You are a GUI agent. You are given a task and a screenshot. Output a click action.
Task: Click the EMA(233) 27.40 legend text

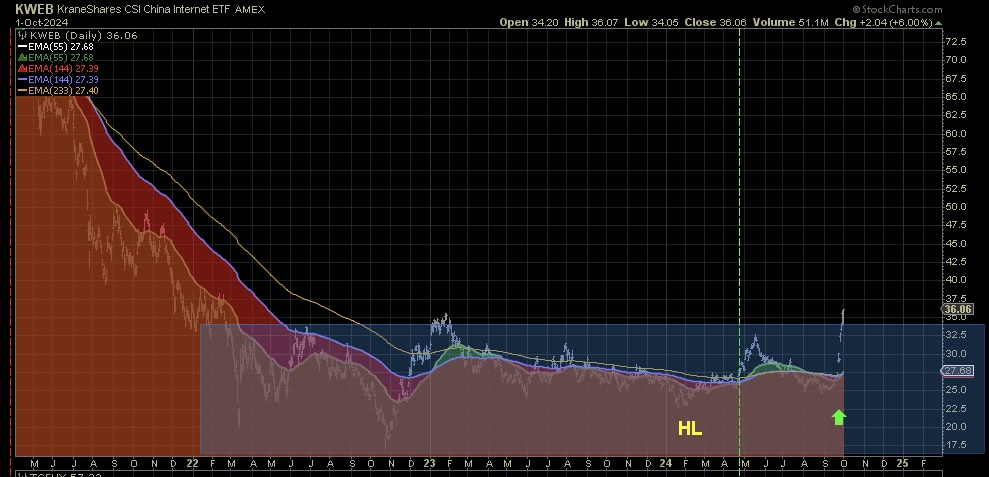pyautogui.click(x=63, y=91)
